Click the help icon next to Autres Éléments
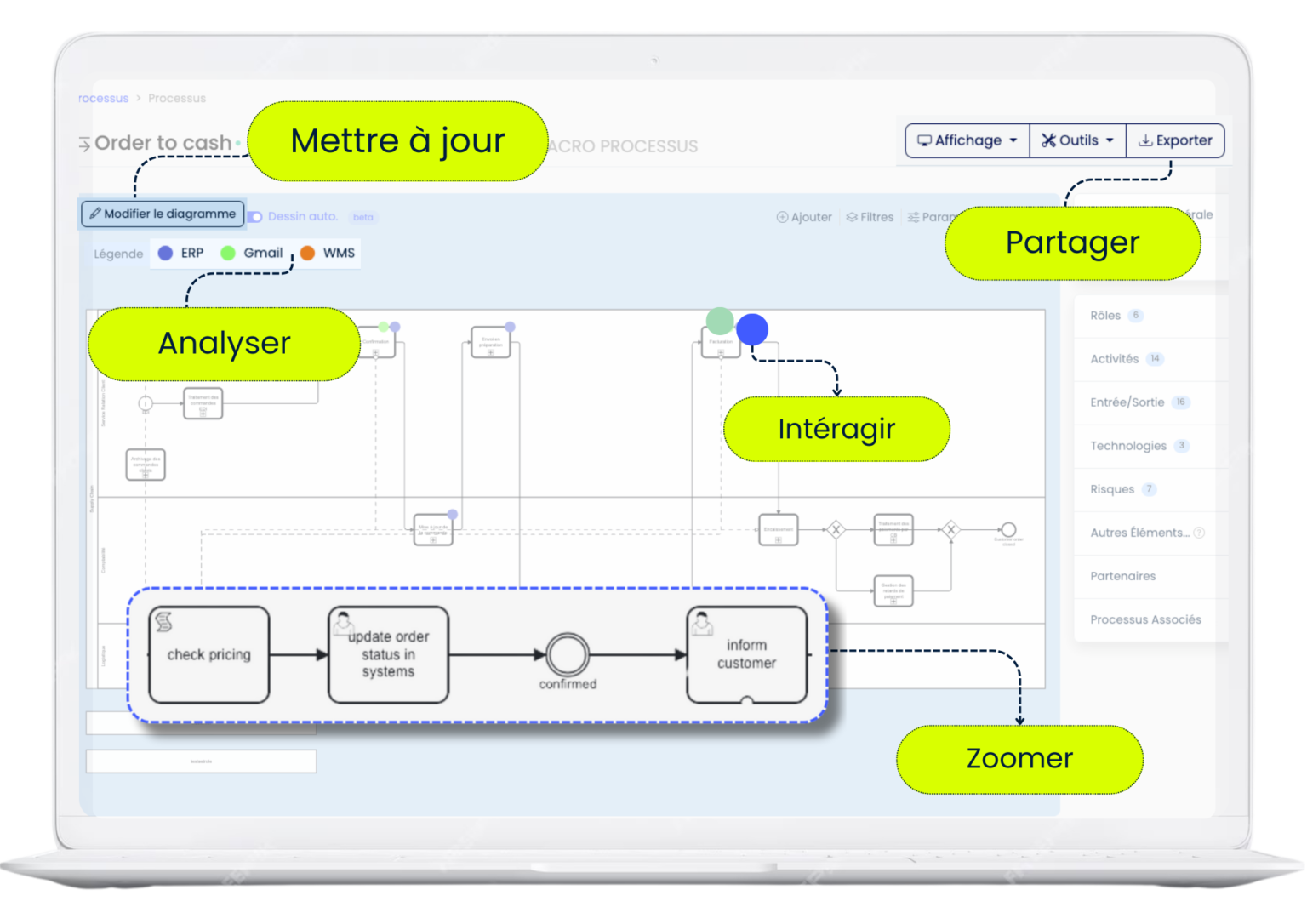The width and height of the screenshot is (1307, 924). [x=1199, y=533]
